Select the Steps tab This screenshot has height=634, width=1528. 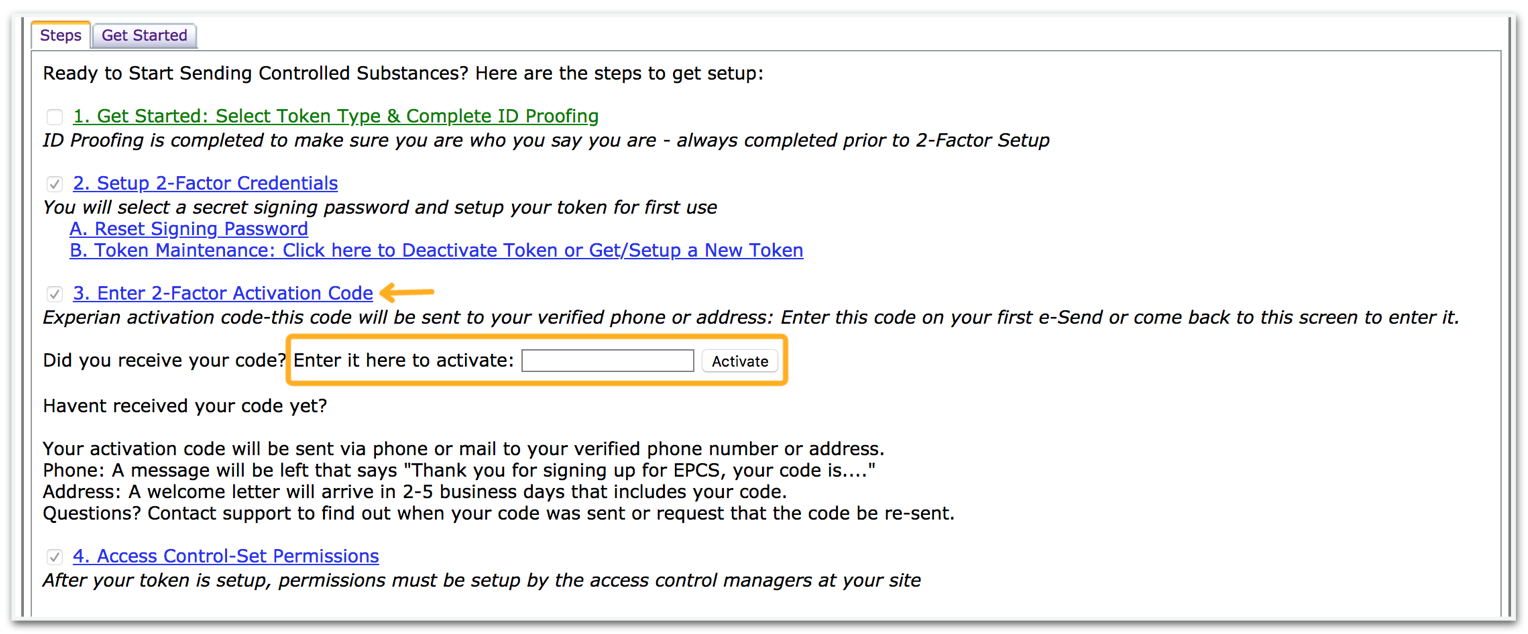[60, 35]
